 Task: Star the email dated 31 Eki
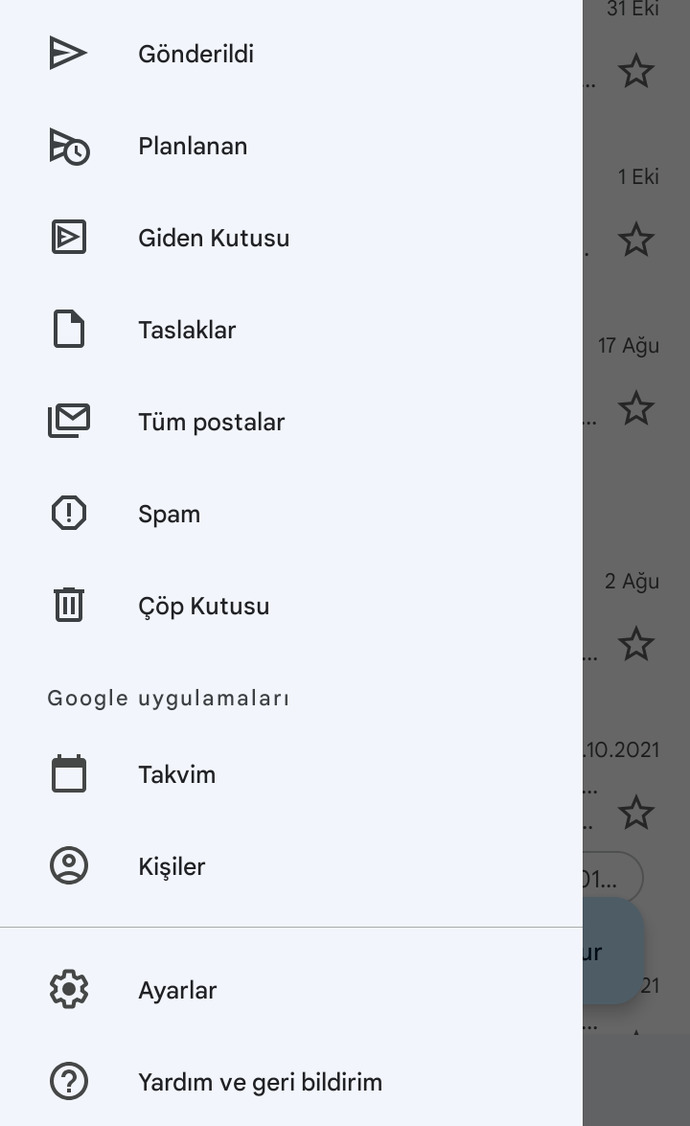(x=636, y=70)
